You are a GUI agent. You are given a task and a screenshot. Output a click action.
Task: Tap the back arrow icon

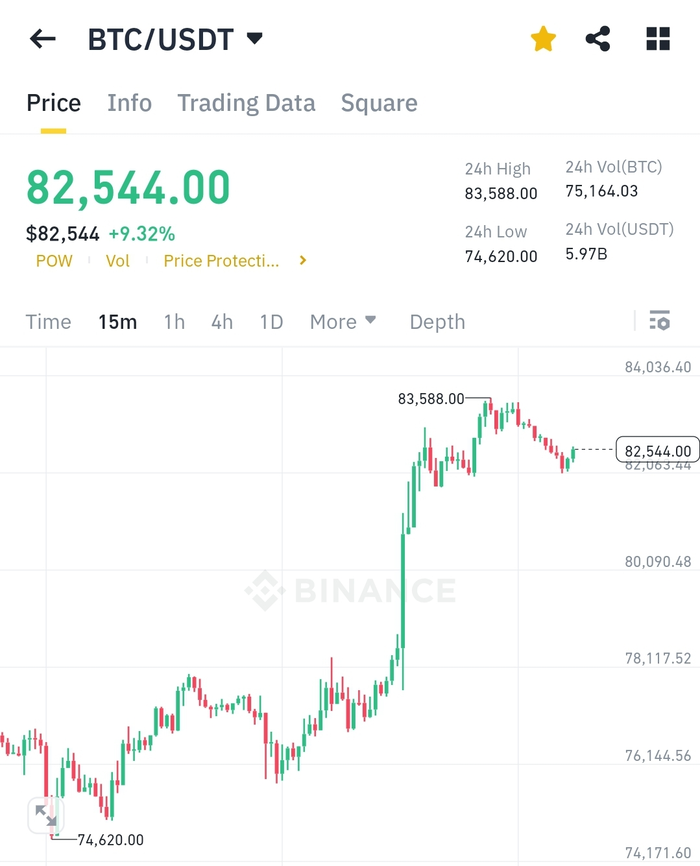[x=43, y=39]
